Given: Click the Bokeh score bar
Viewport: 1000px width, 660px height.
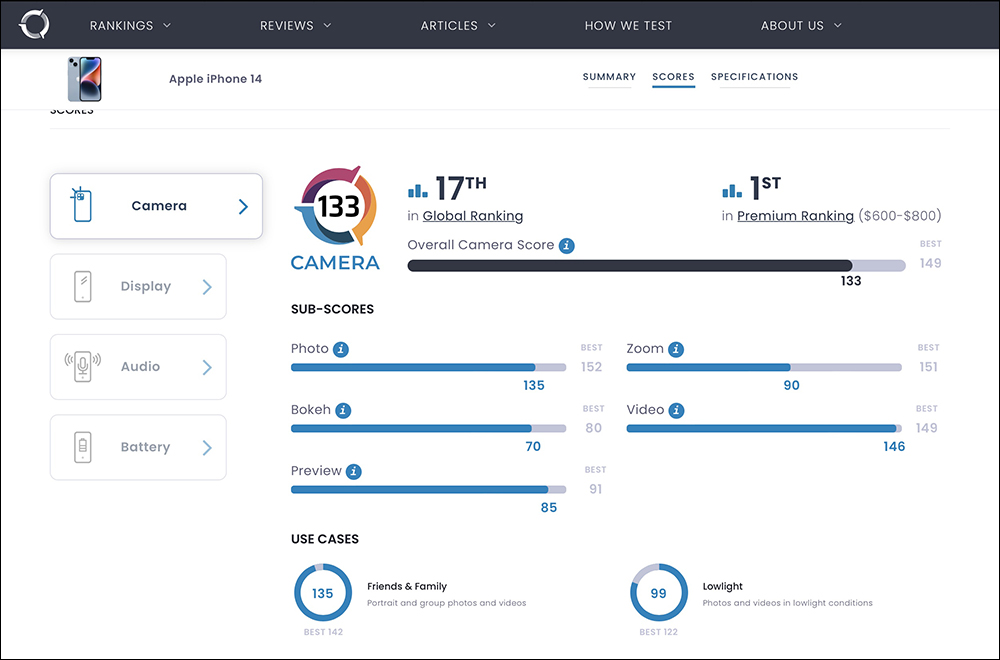Looking at the screenshot, I should pos(429,429).
